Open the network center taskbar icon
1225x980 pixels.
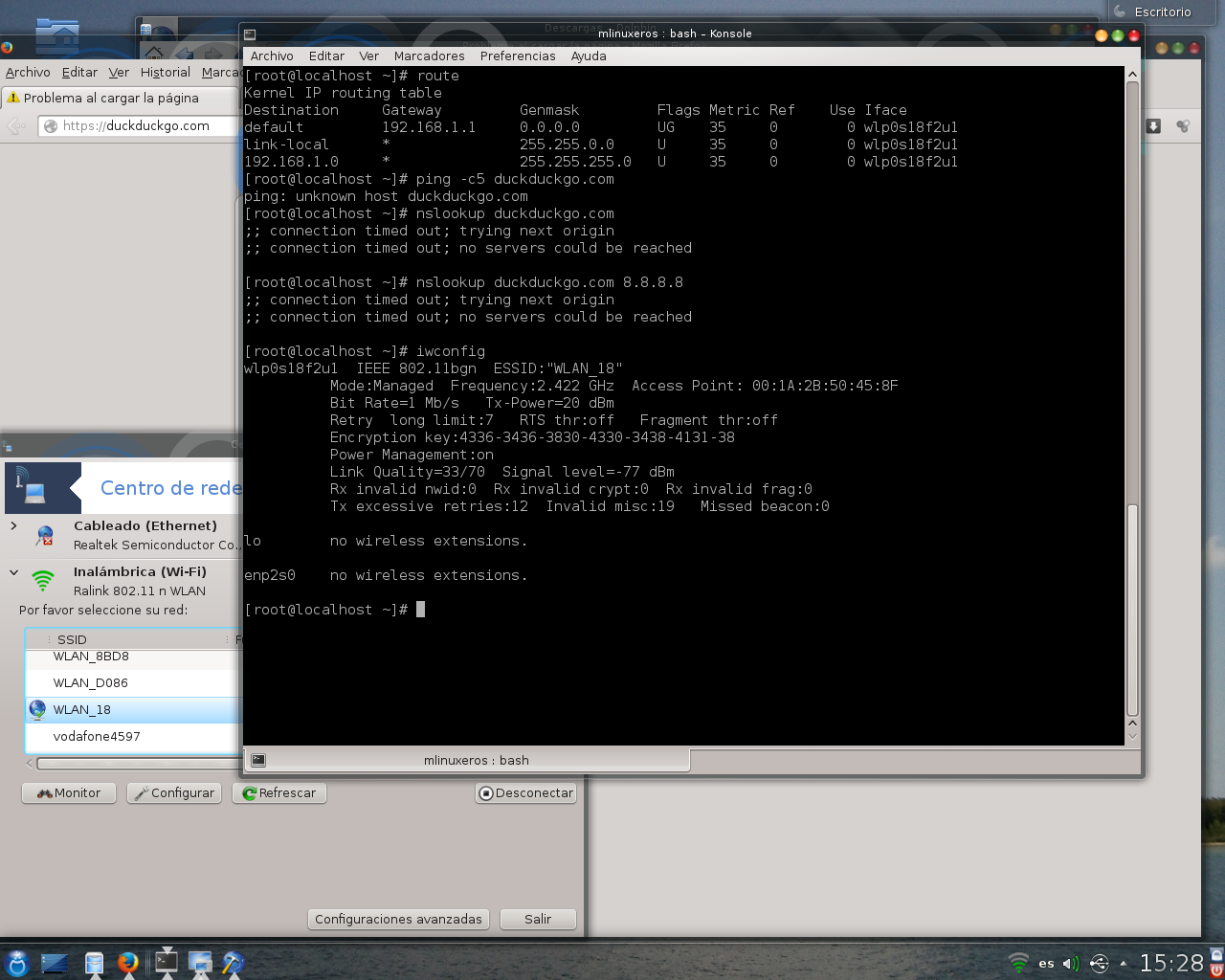(x=200, y=963)
